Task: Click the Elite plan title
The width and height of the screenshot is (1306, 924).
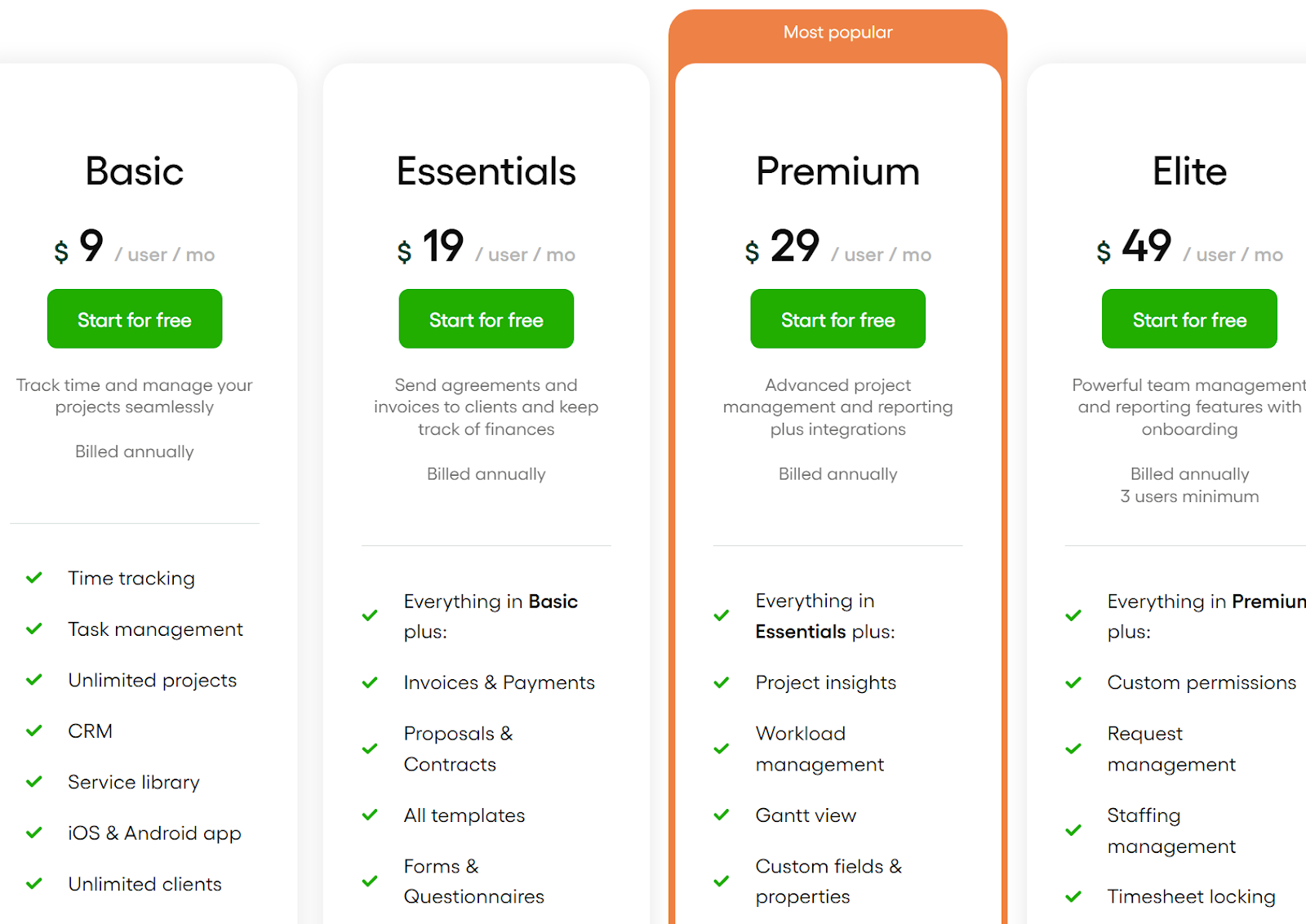Action: [1189, 171]
